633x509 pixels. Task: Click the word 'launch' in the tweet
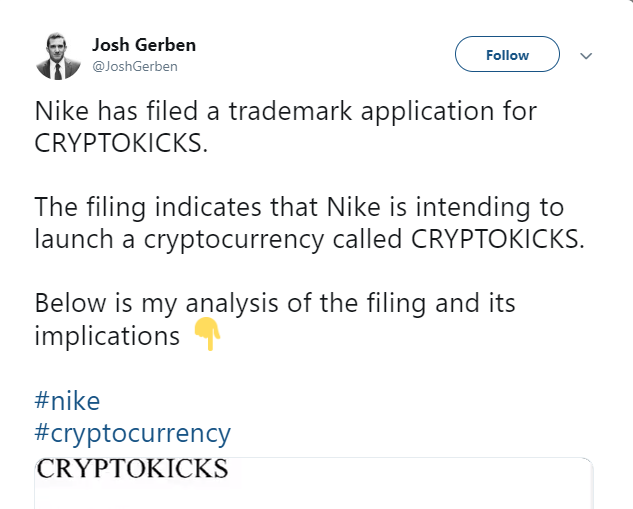coord(73,239)
